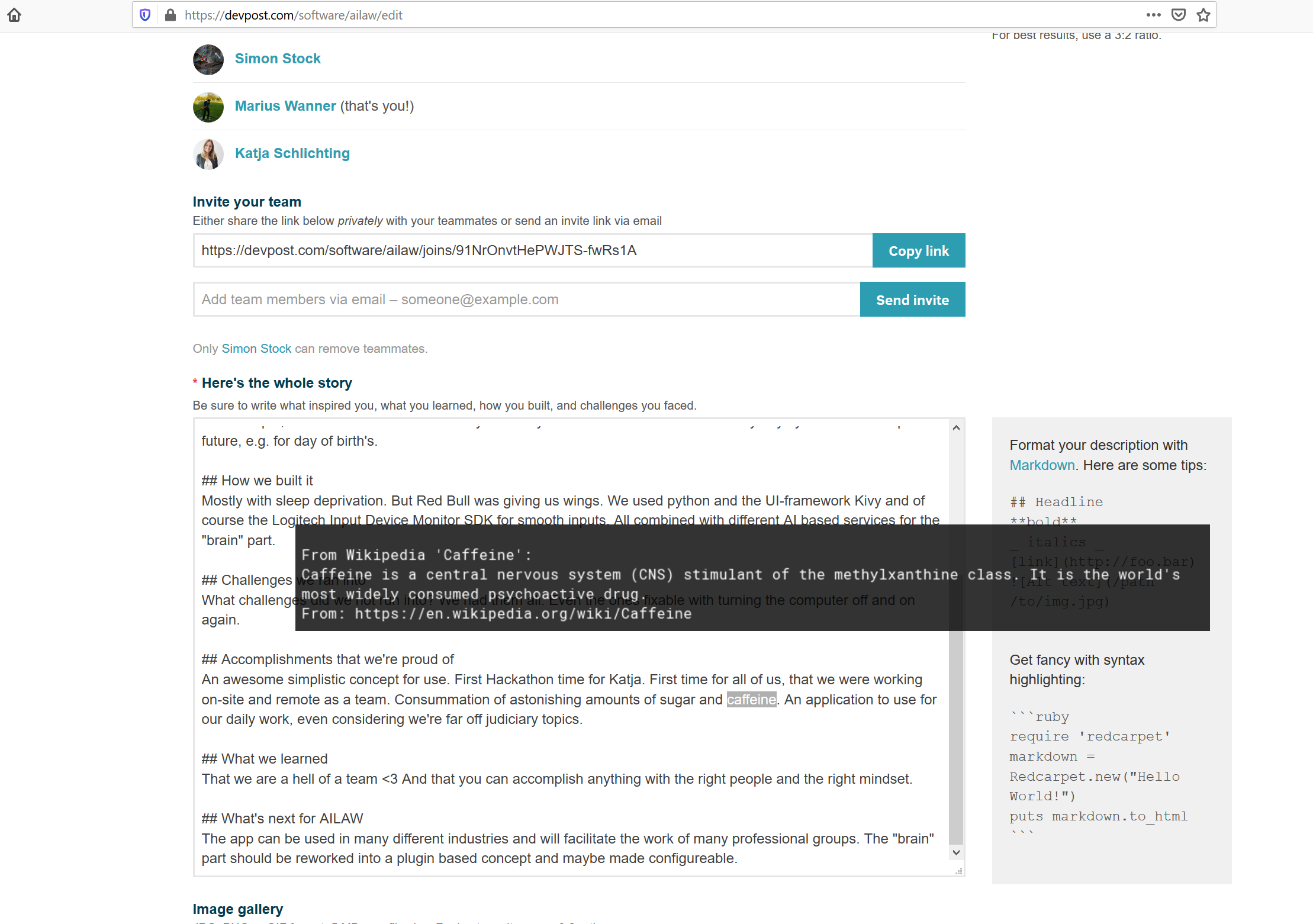Focus the add team members email field
This screenshot has height=924, width=1313.
(526, 300)
